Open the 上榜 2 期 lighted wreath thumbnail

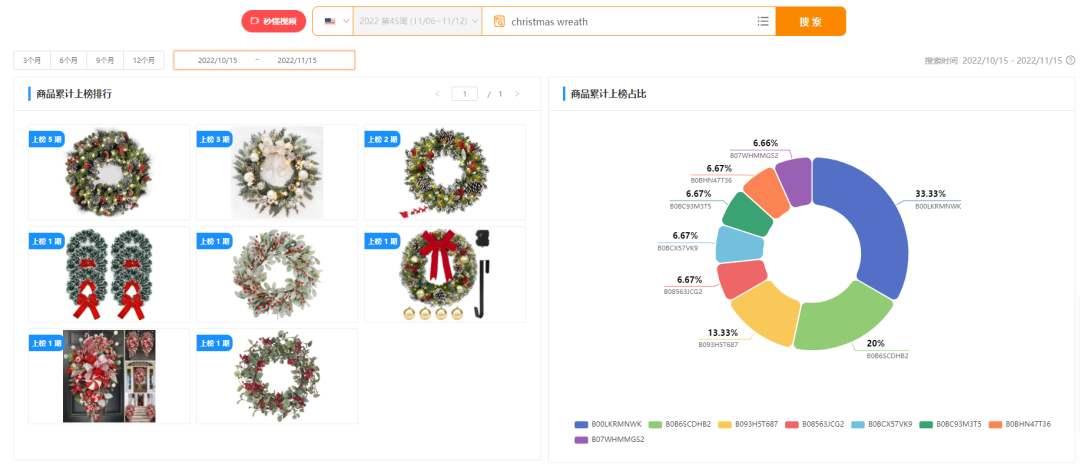click(445, 172)
